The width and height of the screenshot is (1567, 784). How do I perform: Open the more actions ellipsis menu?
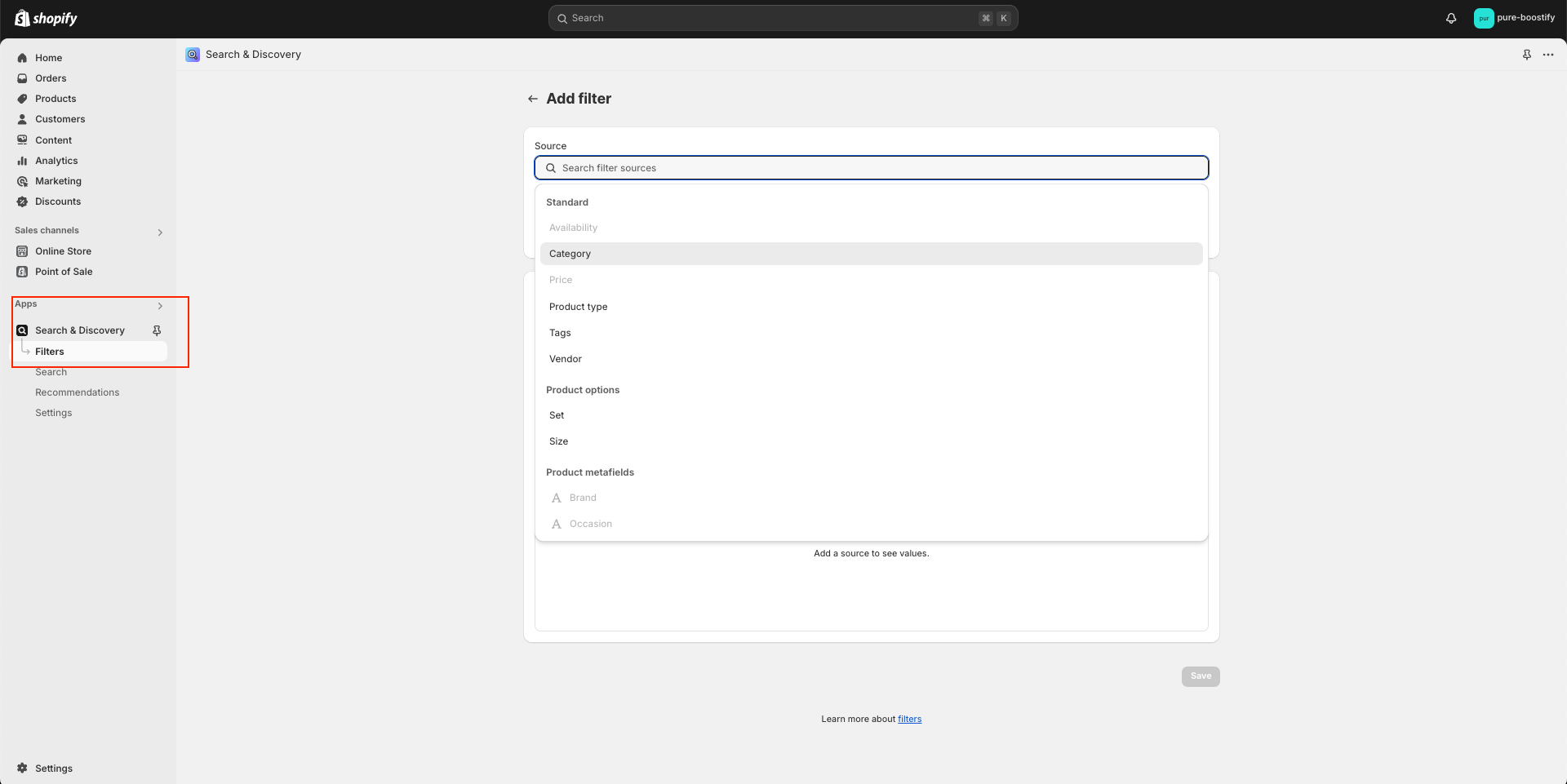[x=1550, y=55]
